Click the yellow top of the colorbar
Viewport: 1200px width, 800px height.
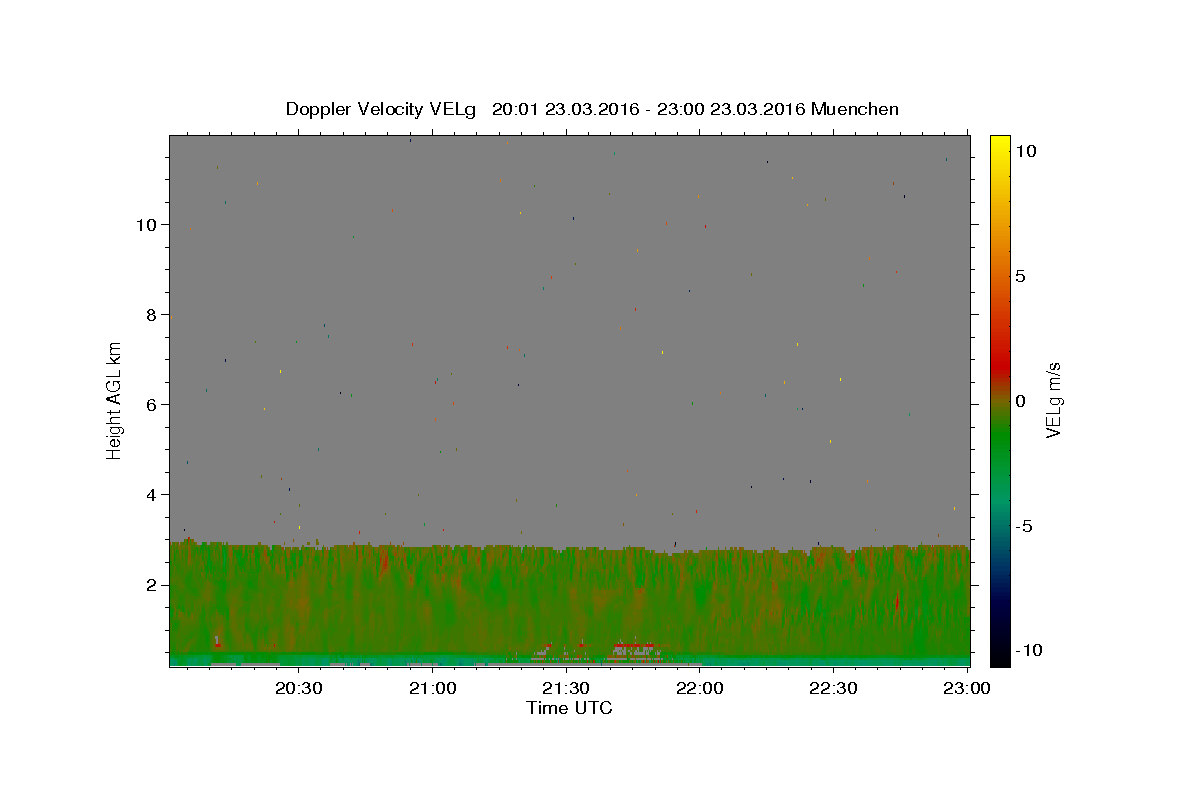click(1000, 142)
